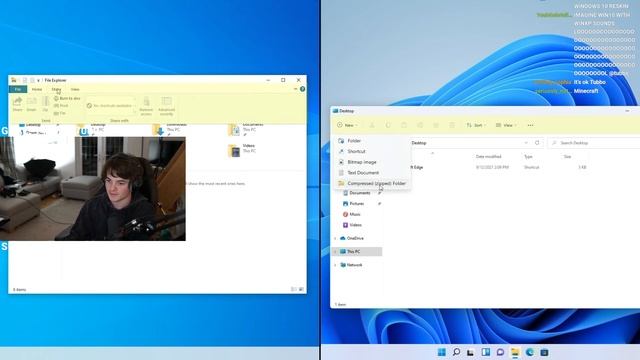
Task: Choose Bitmap image from the New menu
Action: coord(373,162)
